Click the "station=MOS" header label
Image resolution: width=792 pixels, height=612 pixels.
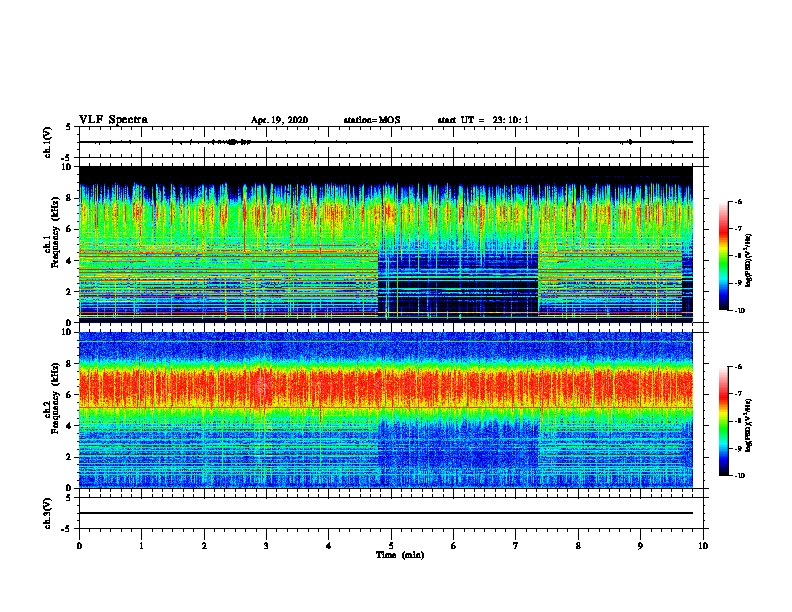click(372, 120)
